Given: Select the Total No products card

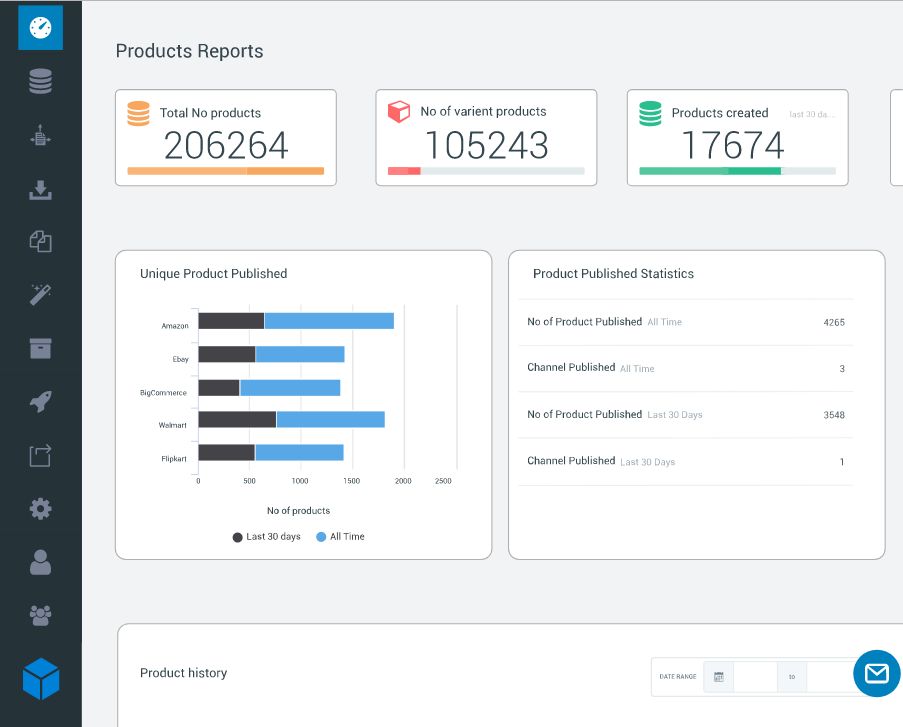Looking at the screenshot, I should point(226,138).
